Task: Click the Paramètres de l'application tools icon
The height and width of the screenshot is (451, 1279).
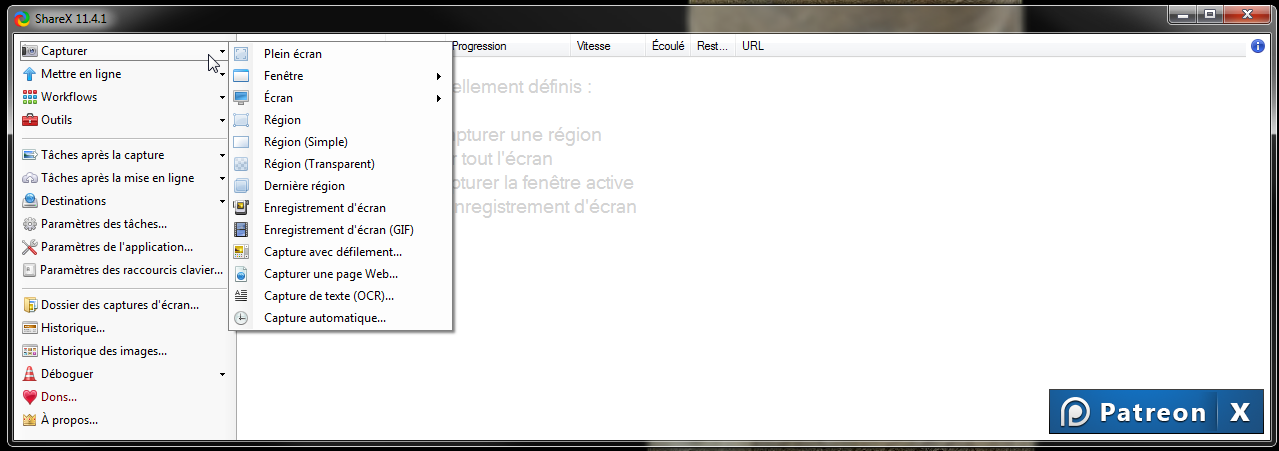Action: 30,247
